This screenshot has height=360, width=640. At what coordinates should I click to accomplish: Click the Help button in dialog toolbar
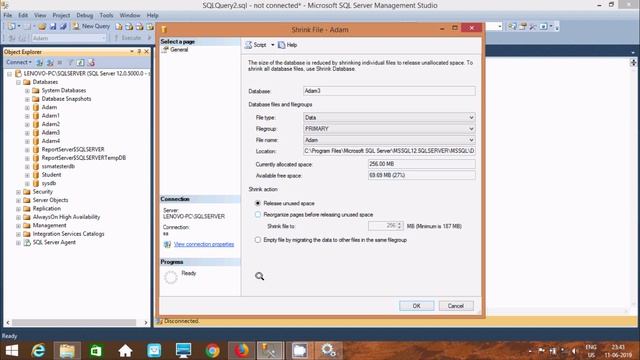point(288,45)
